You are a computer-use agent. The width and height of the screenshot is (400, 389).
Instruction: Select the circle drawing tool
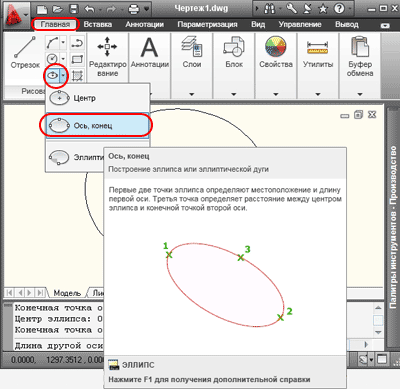(52, 59)
